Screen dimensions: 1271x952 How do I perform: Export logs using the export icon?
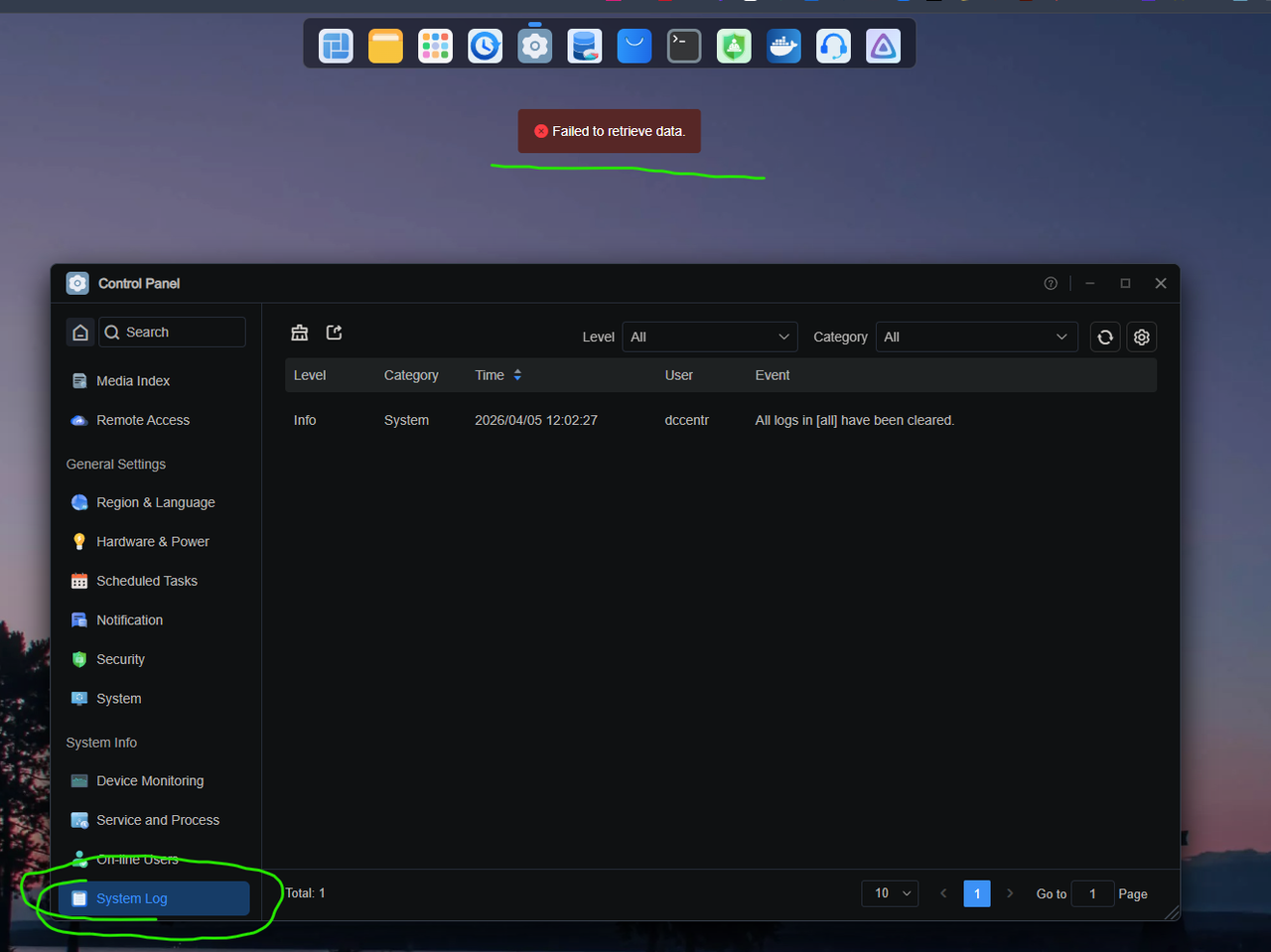click(335, 333)
